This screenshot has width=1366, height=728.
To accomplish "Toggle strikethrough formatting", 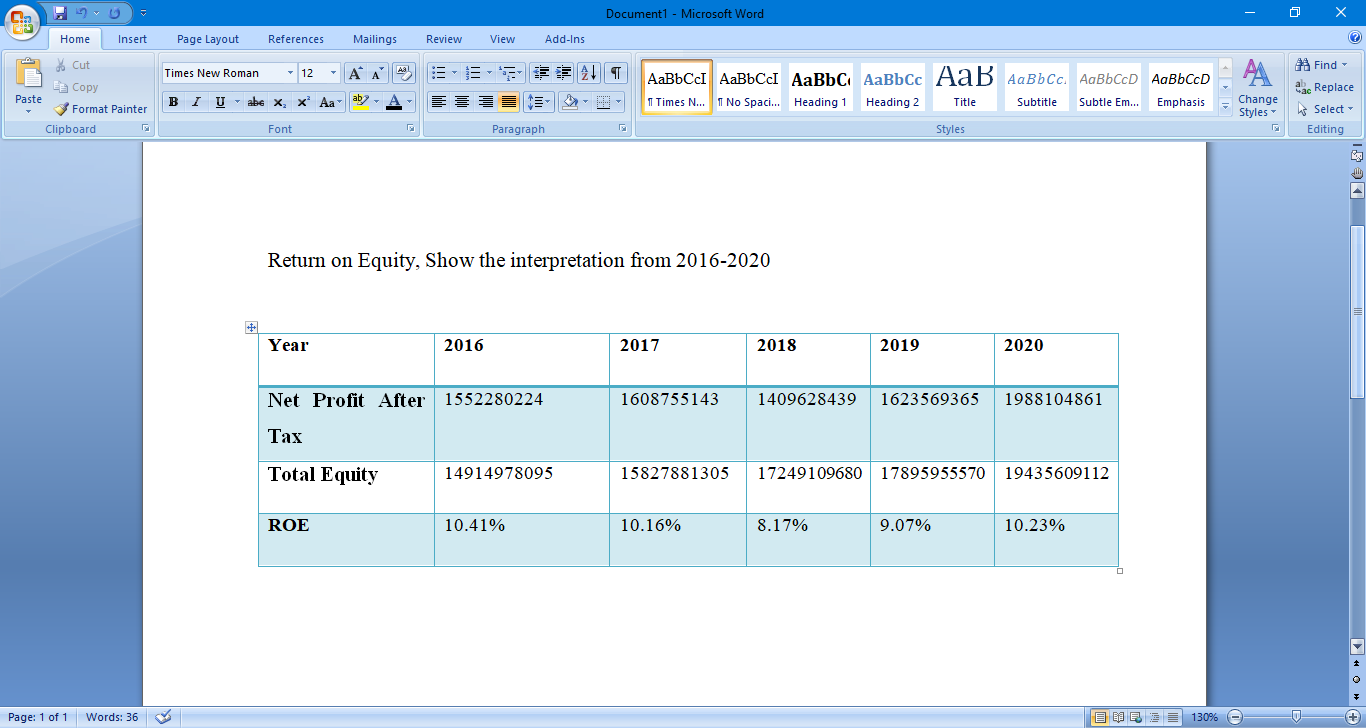I will pos(256,102).
